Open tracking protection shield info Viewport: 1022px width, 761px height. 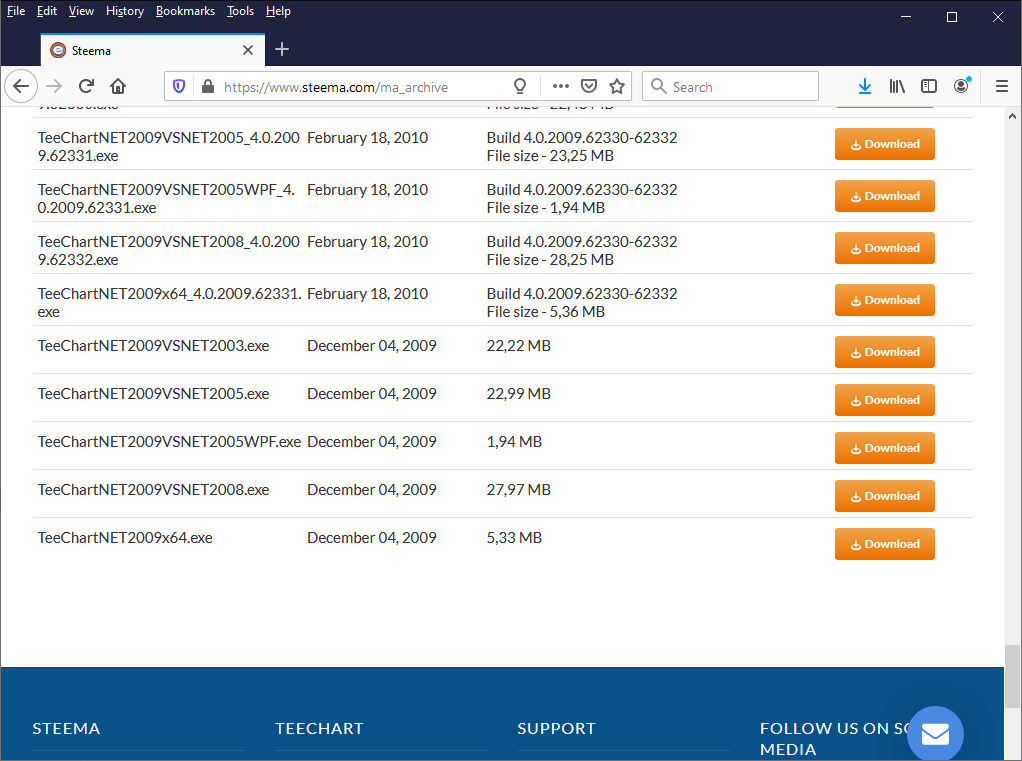179,86
